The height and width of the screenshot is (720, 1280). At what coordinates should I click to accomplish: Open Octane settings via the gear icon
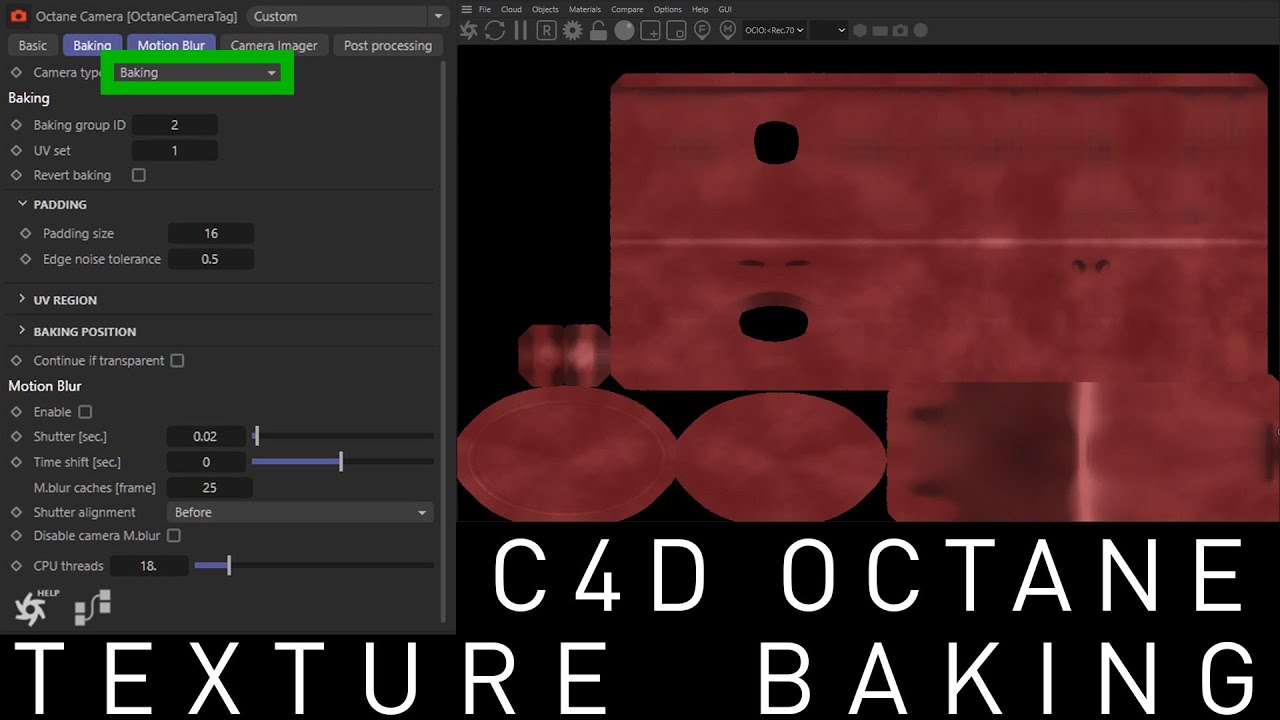(572, 30)
